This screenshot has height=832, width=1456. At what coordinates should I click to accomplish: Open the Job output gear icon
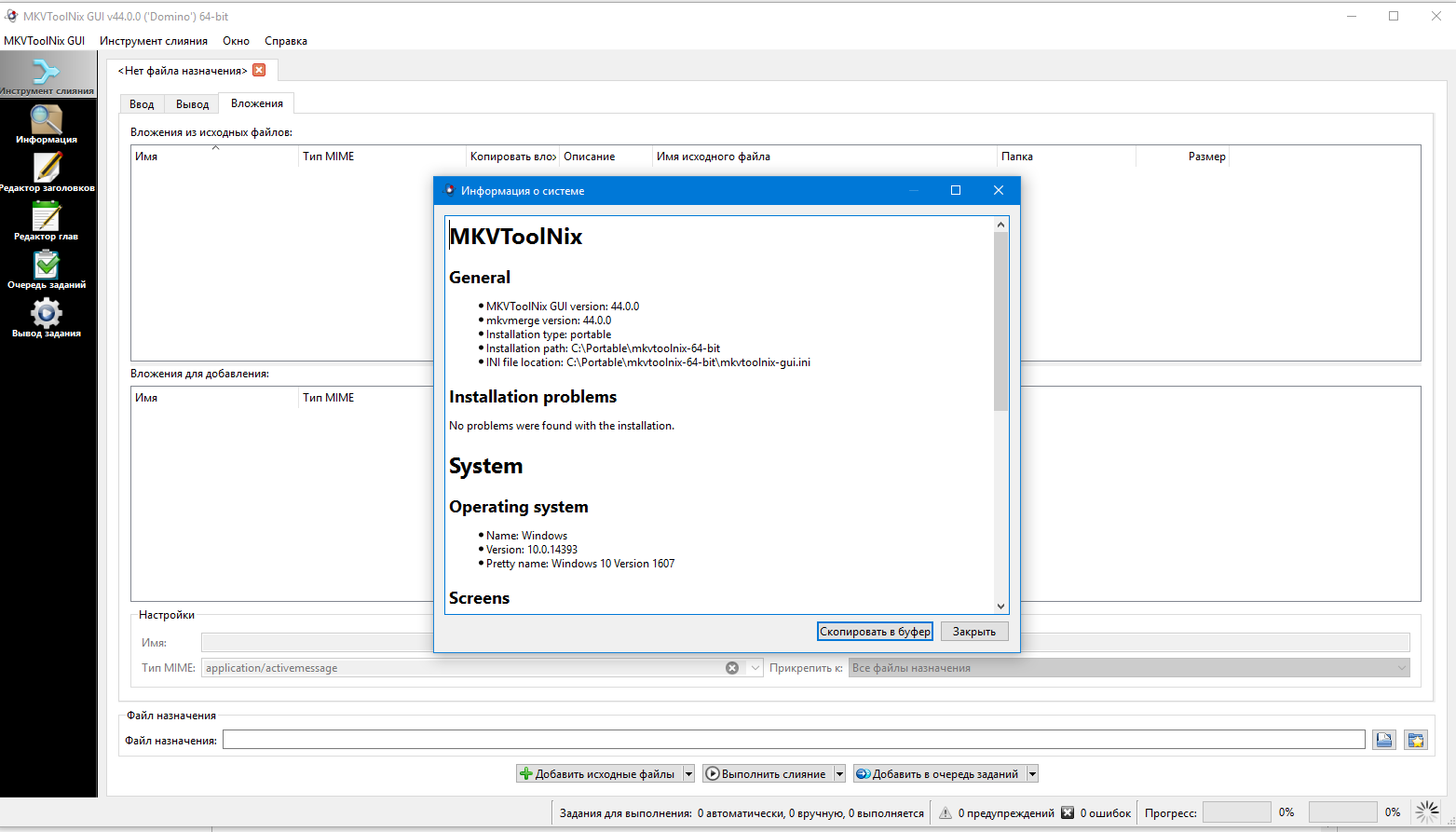47,315
